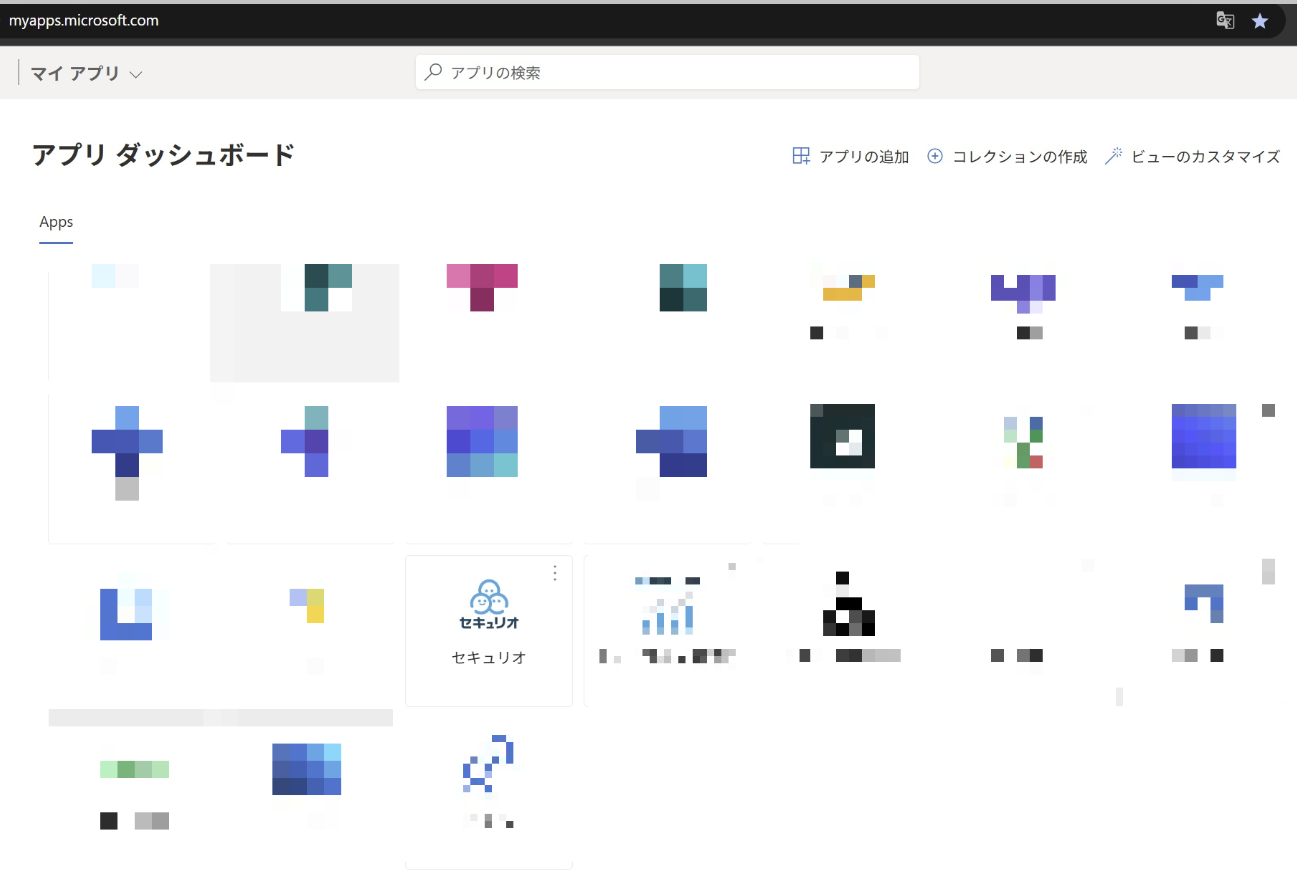Open ビューのカスタマイズ
Screen dimensions: 1297x877
pos(1192,157)
